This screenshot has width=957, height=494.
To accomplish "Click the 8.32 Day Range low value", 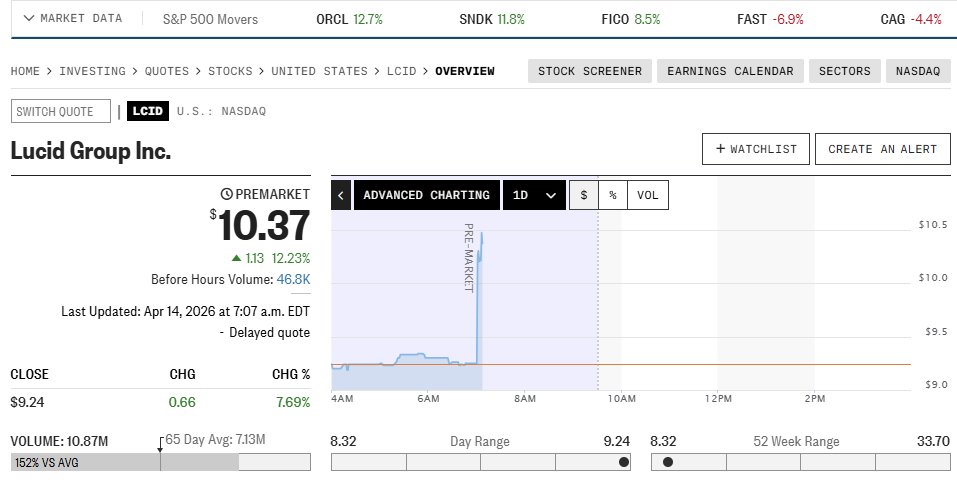I will coord(344,441).
